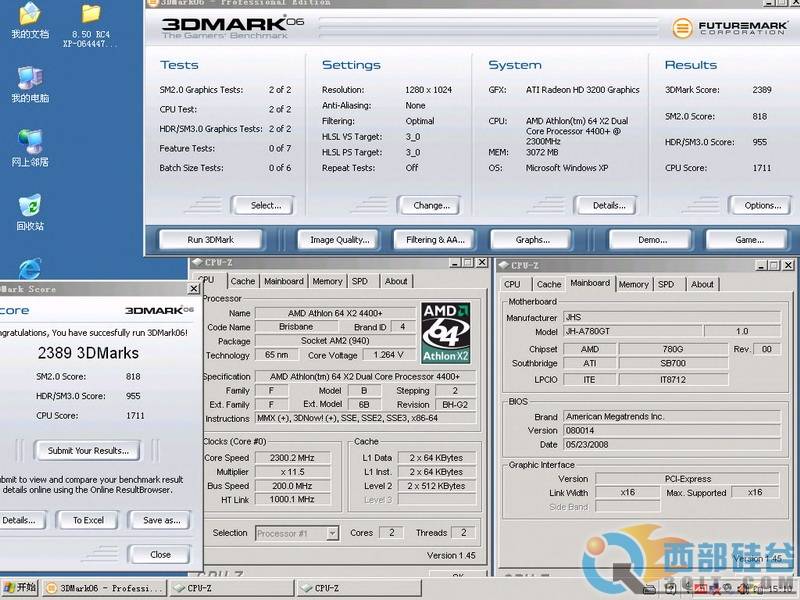The image size is (800, 600).
Task: Open the 我的电脑 desktop icon
Action: [x=30, y=84]
